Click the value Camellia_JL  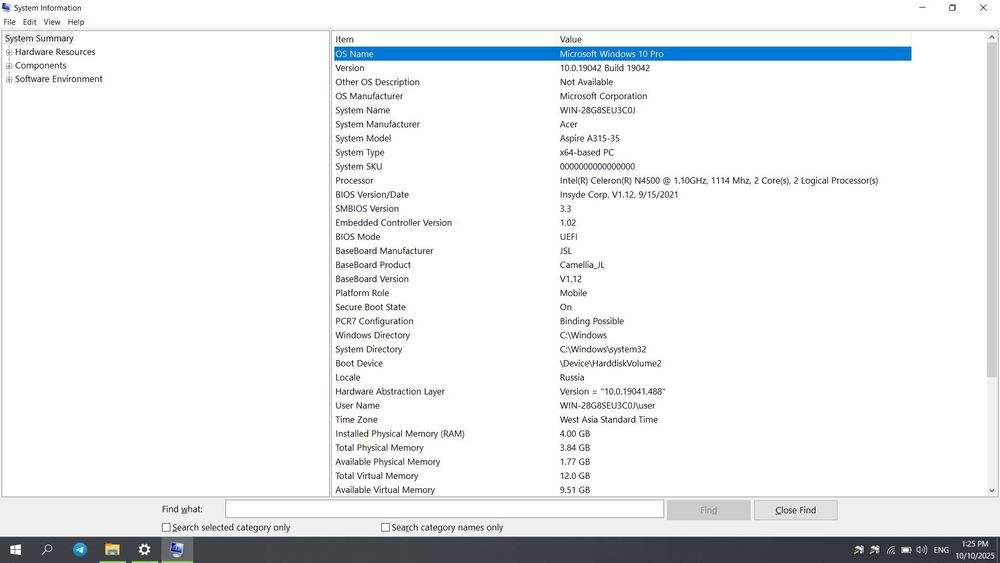582,265
